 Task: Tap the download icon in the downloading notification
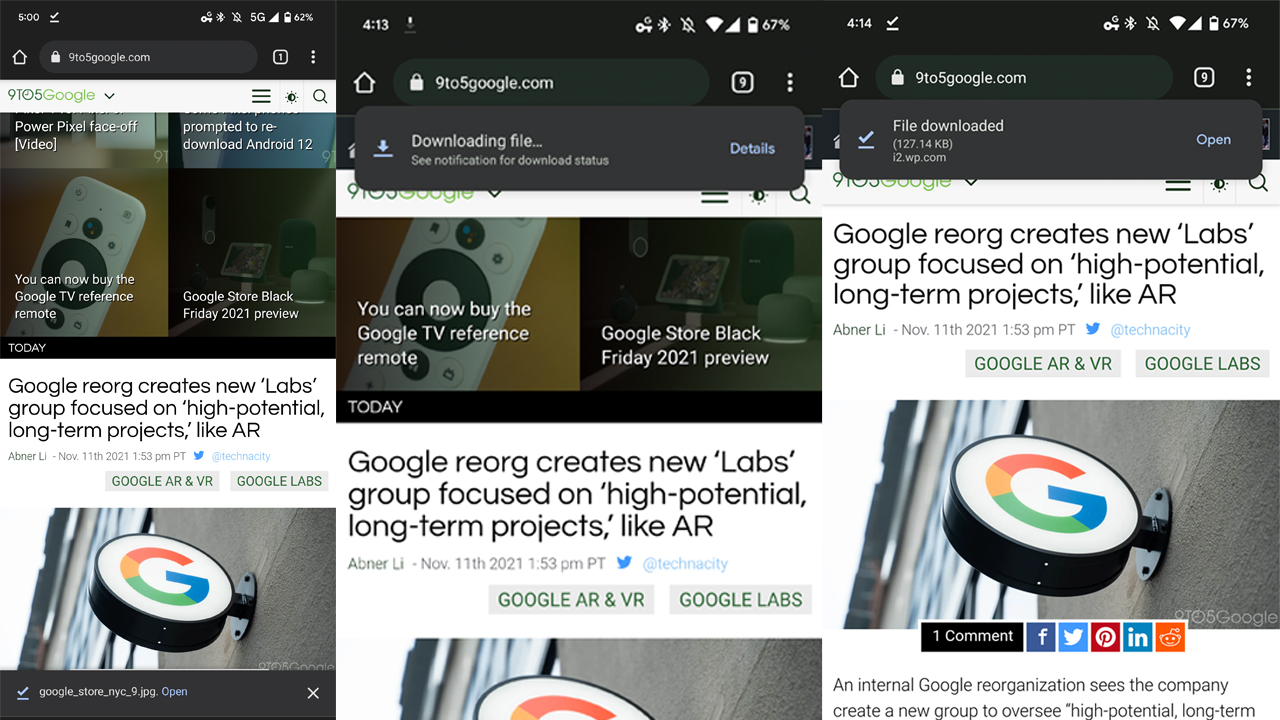[x=383, y=147]
